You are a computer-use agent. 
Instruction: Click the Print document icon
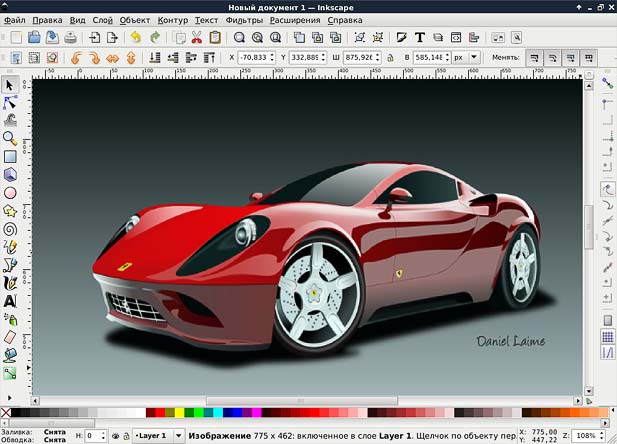pyautogui.click(x=70, y=37)
